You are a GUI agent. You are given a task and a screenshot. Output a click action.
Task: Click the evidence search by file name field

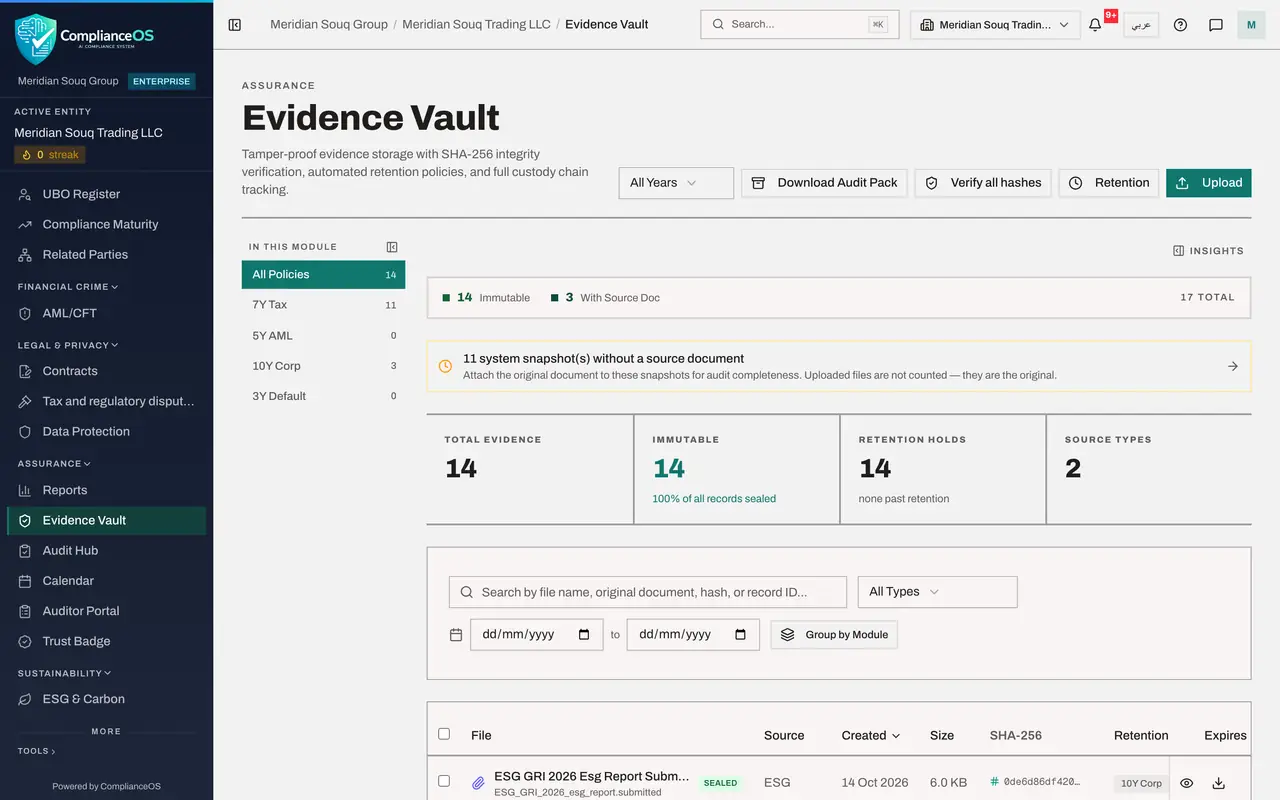coord(648,592)
